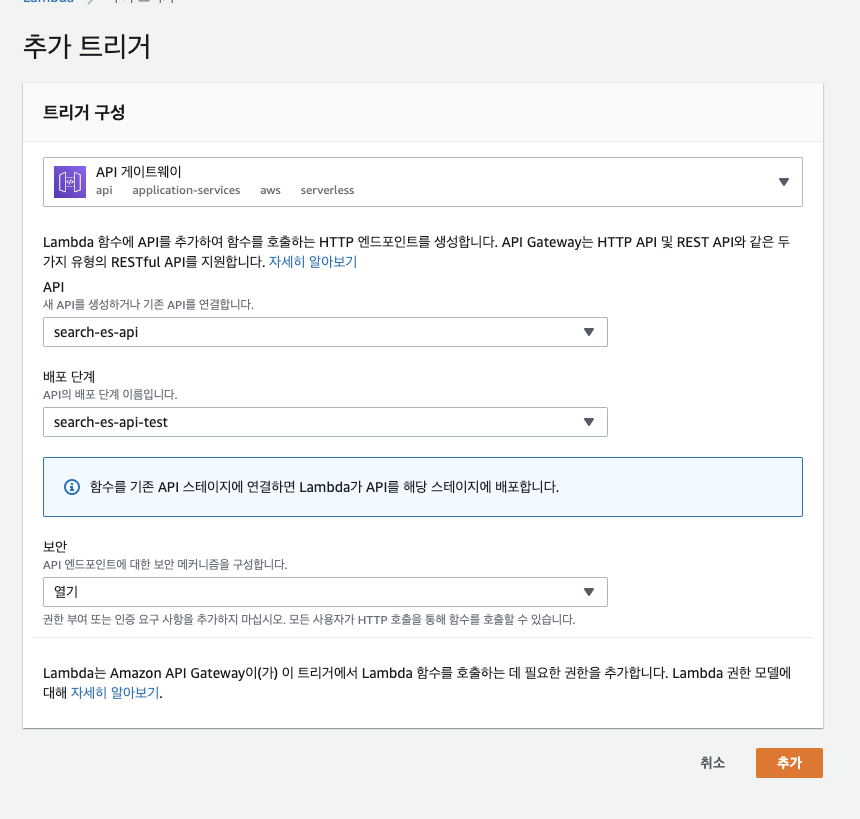Open the trigger type dropdown arrow
This screenshot has width=860, height=819.
[784, 182]
